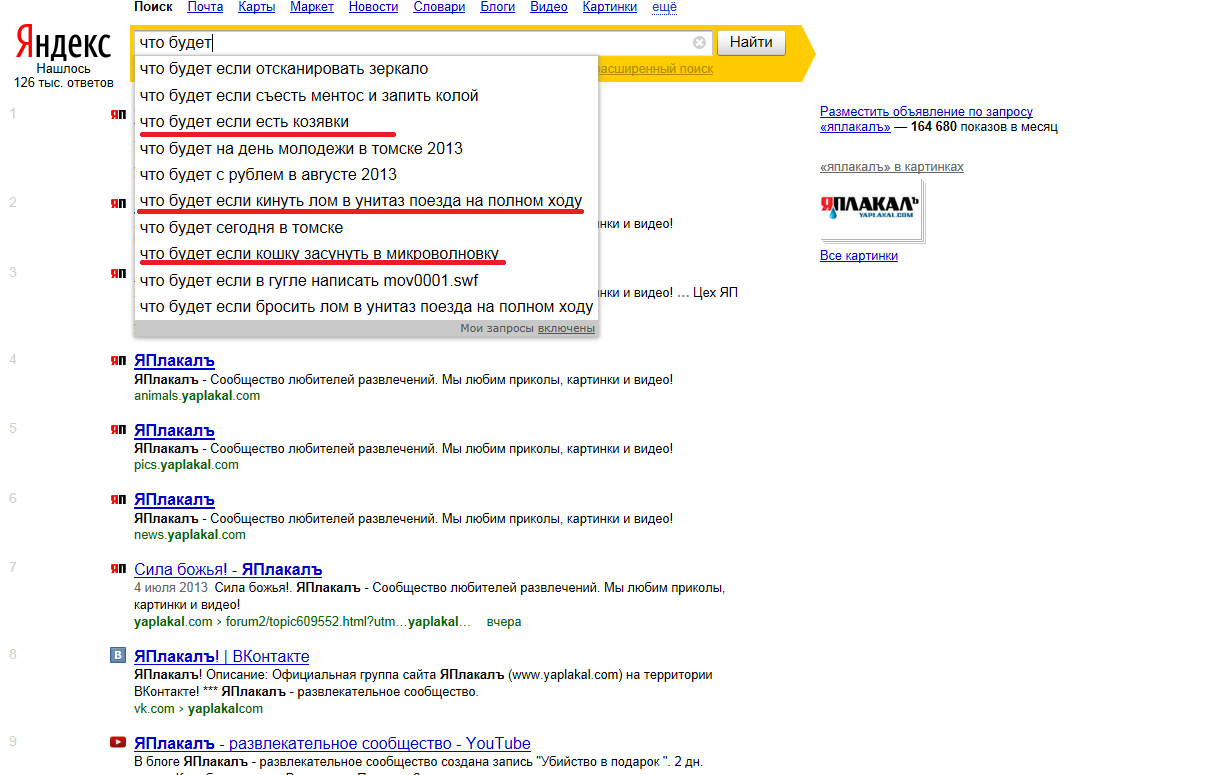Open the ЯПлакалъ logo image thumbnail

[870, 209]
